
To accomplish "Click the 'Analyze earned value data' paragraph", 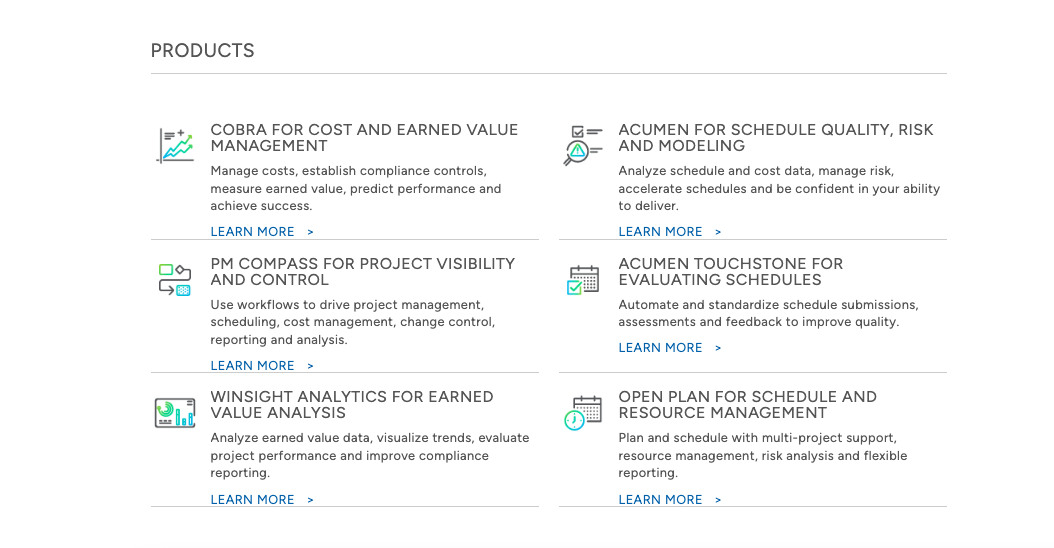I will [x=370, y=455].
